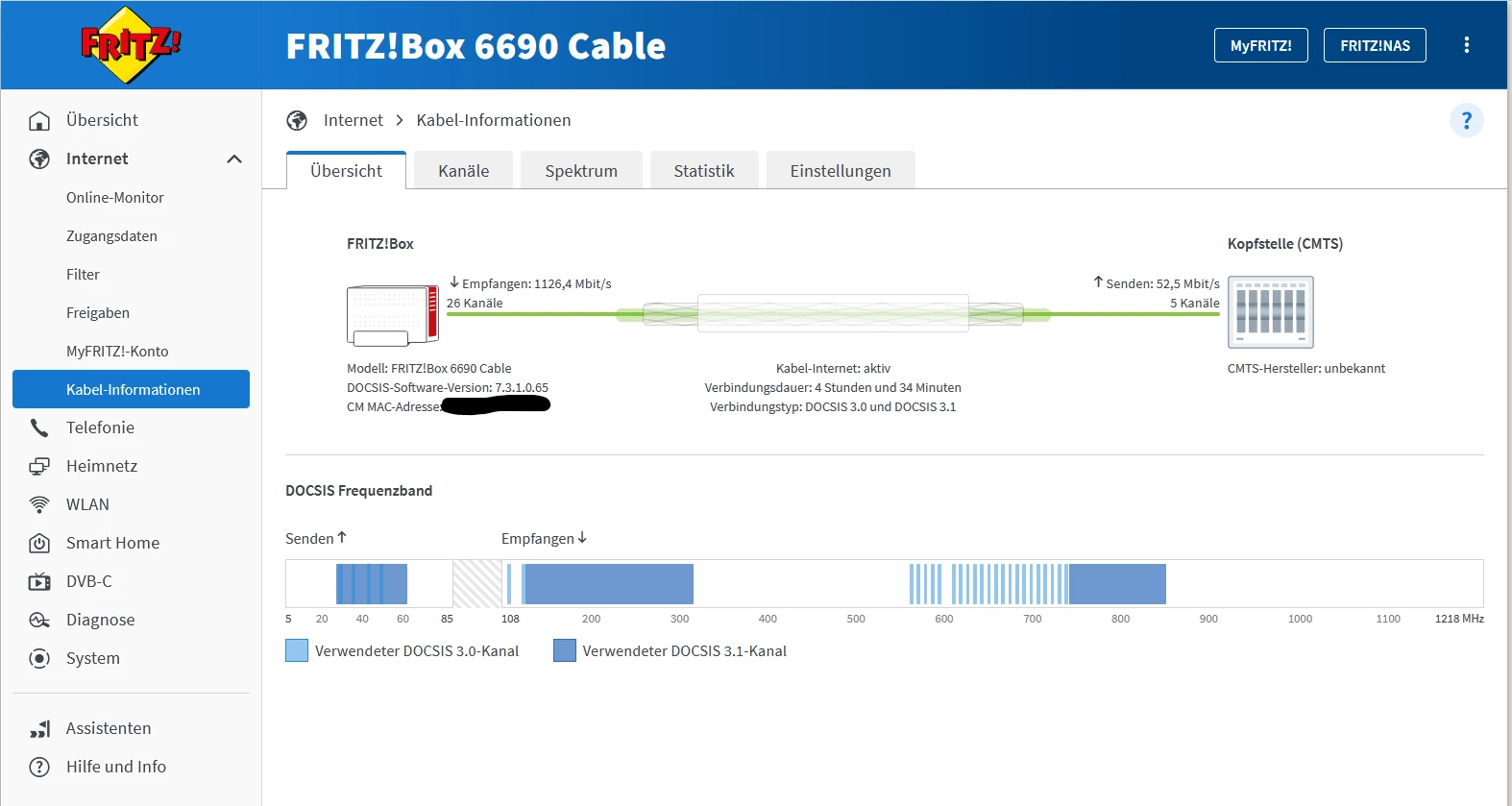Click the Diagnose icon
This screenshot has height=806, width=1512.
tap(39, 620)
